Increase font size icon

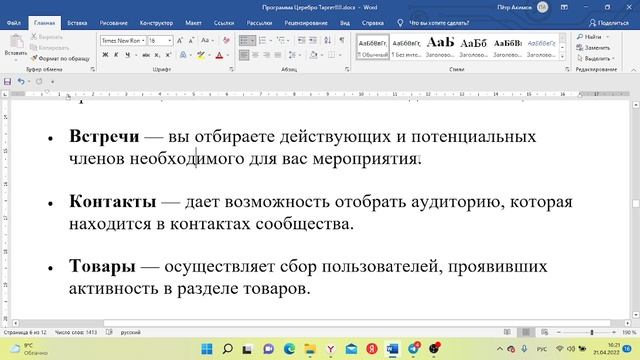180,40
